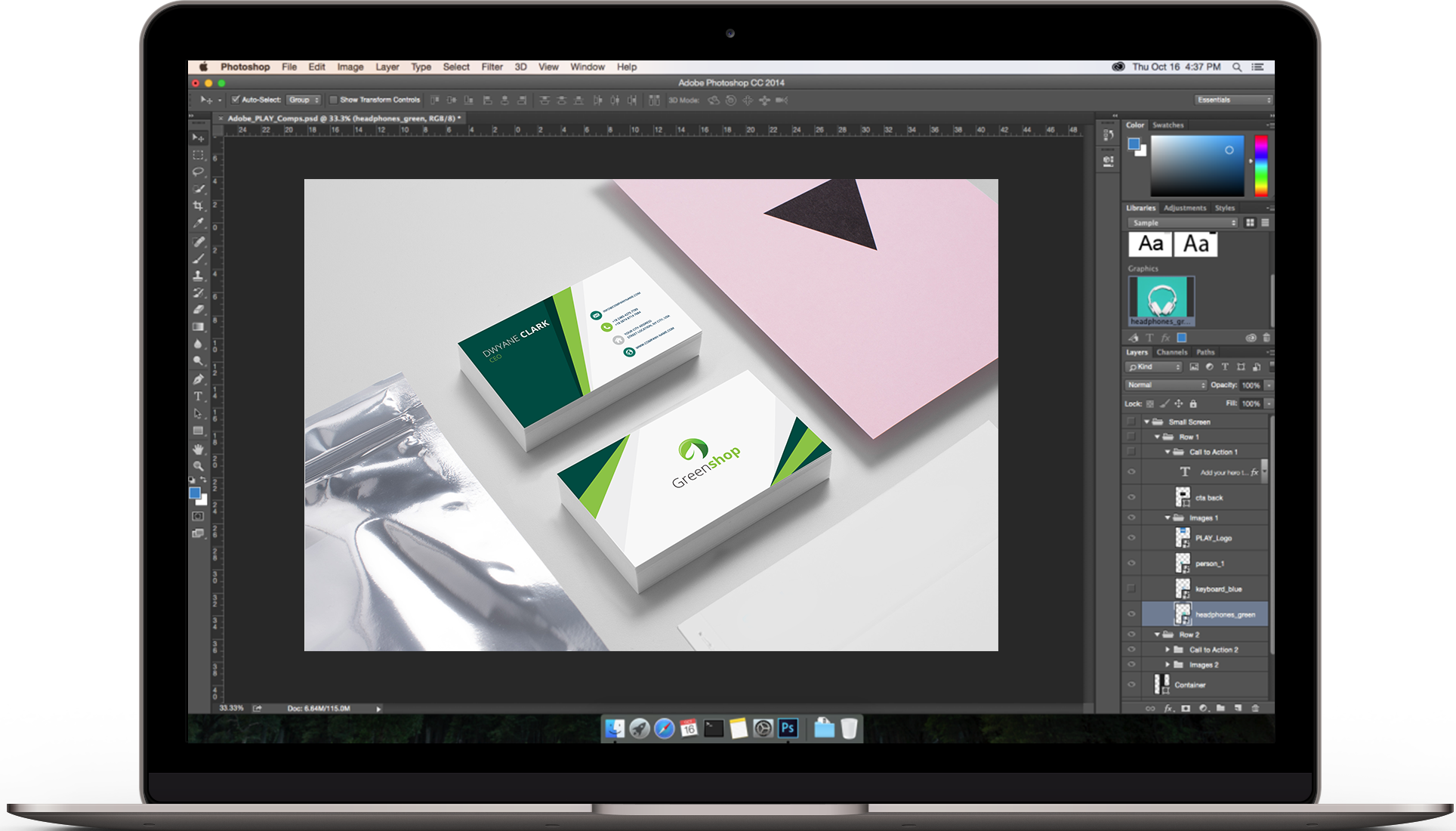This screenshot has width=1456, height=831.
Task: Switch to the Channels tab
Action: pos(1172,353)
